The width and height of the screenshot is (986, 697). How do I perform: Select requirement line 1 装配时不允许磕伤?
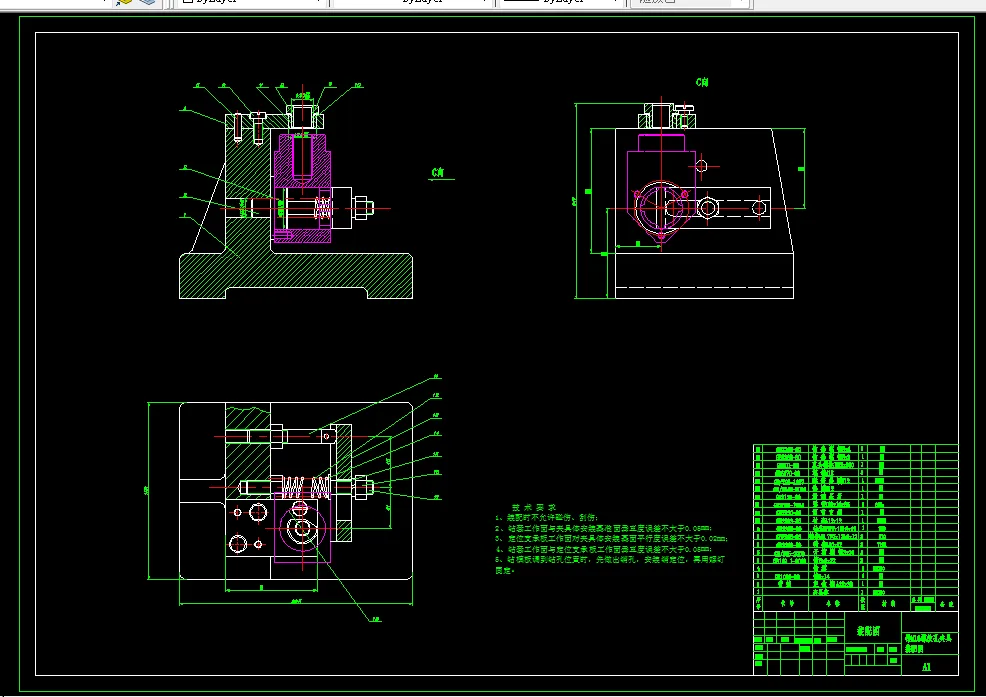click(x=546, y=518)
